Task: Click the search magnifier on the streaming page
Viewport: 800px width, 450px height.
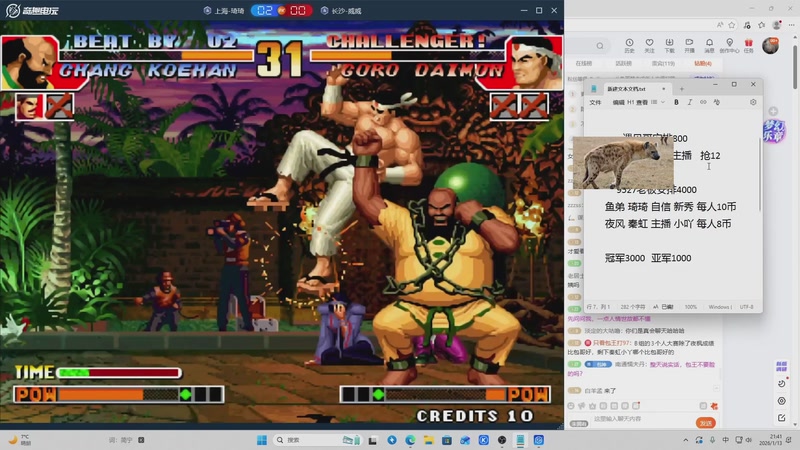Action: click(600, 46)
